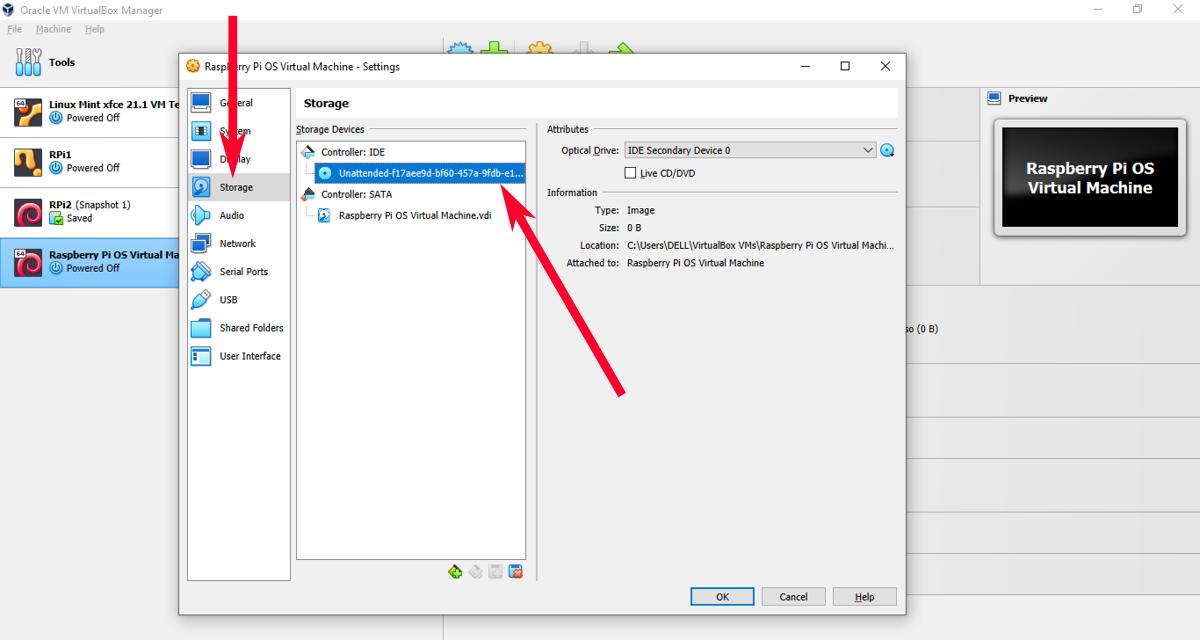The image size is (1200, 640).
Task: Click the Help button
Action: 864,596
